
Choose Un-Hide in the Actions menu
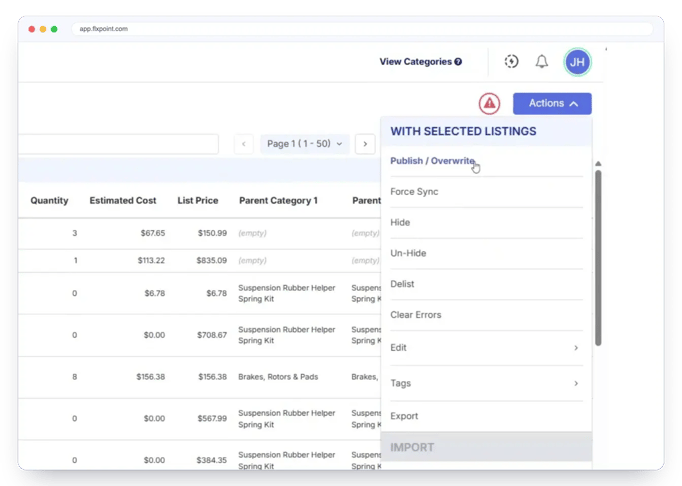pyautogui.click(x=408, y=253)
